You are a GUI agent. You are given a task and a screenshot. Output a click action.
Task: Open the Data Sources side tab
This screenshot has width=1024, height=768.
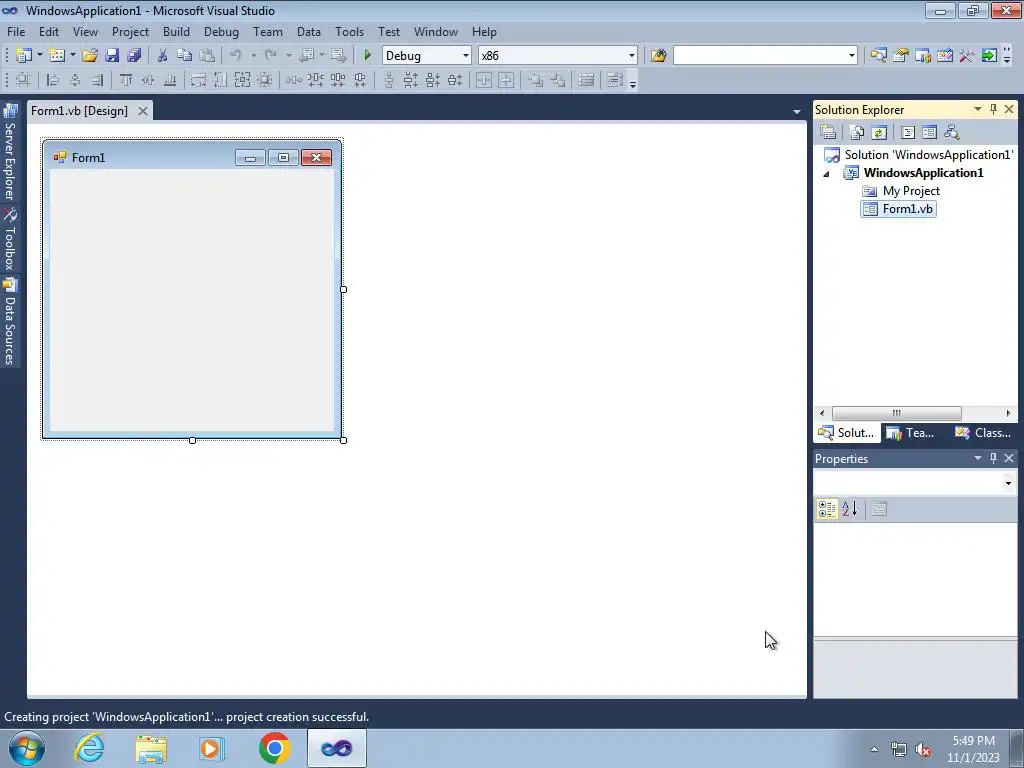pyautogui.click(x=10, y=321)
